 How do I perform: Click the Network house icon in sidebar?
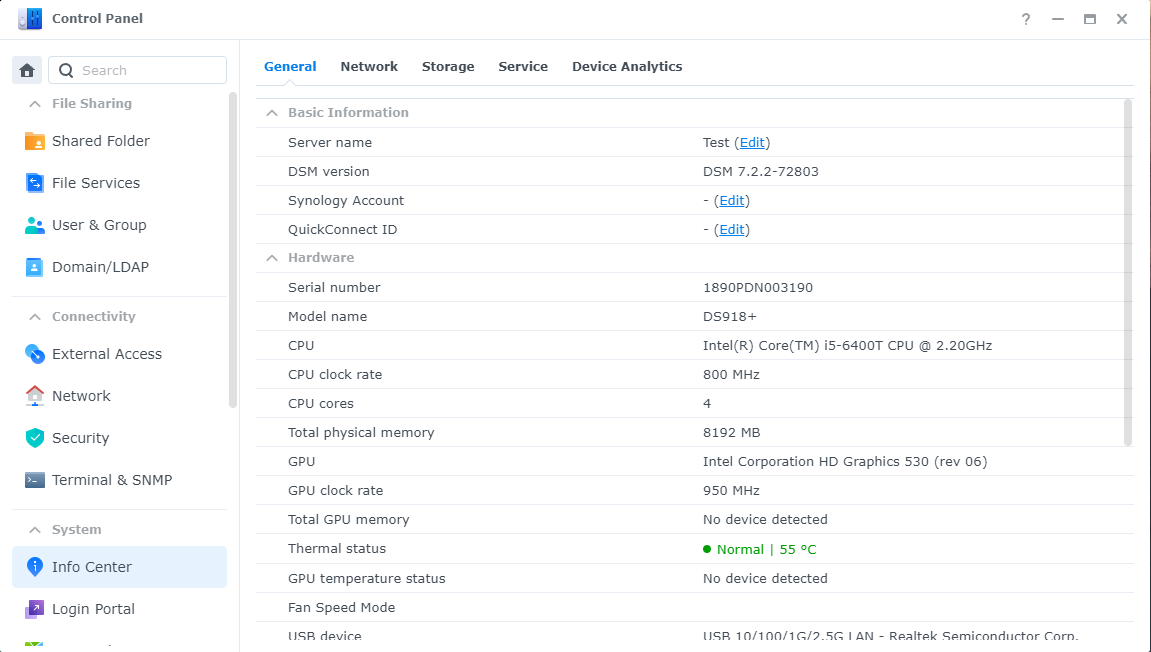click(x=35, y=396)
